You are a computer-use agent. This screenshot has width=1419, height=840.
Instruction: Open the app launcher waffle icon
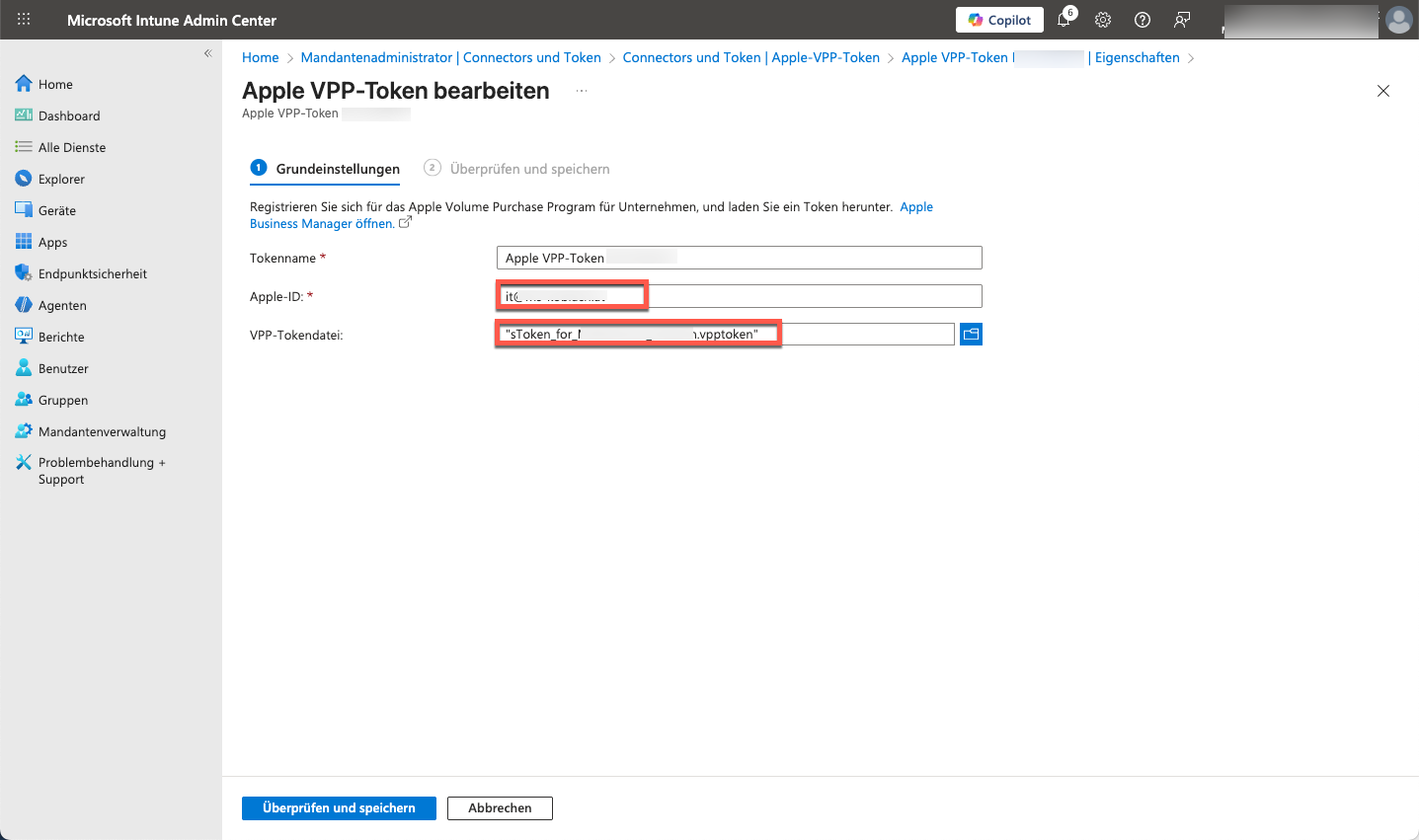tap(24, 20)
